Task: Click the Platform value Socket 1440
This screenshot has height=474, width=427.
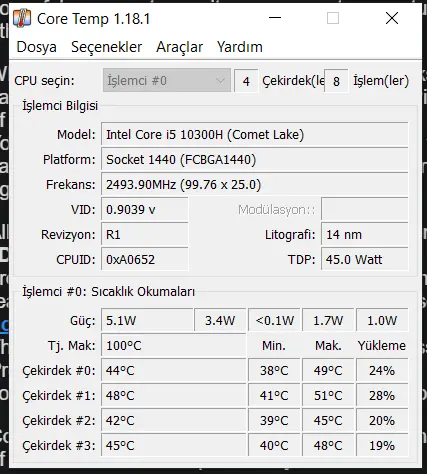Action: point(255,160)
